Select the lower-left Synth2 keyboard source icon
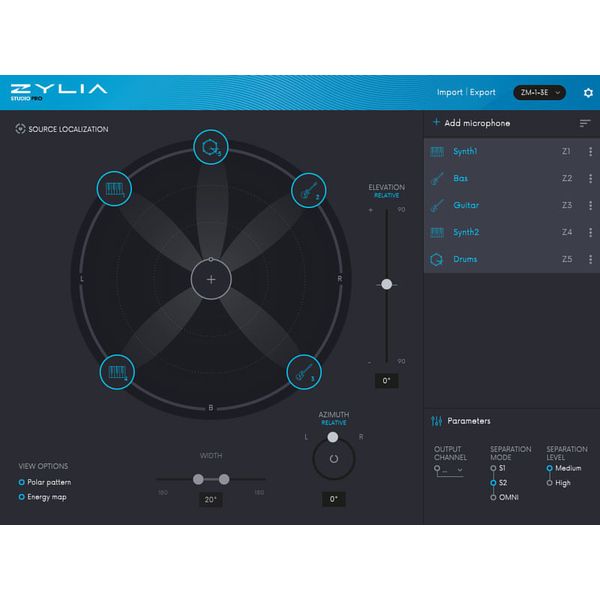The width and height of the screenshot is (600, 600). coord(117,372)
